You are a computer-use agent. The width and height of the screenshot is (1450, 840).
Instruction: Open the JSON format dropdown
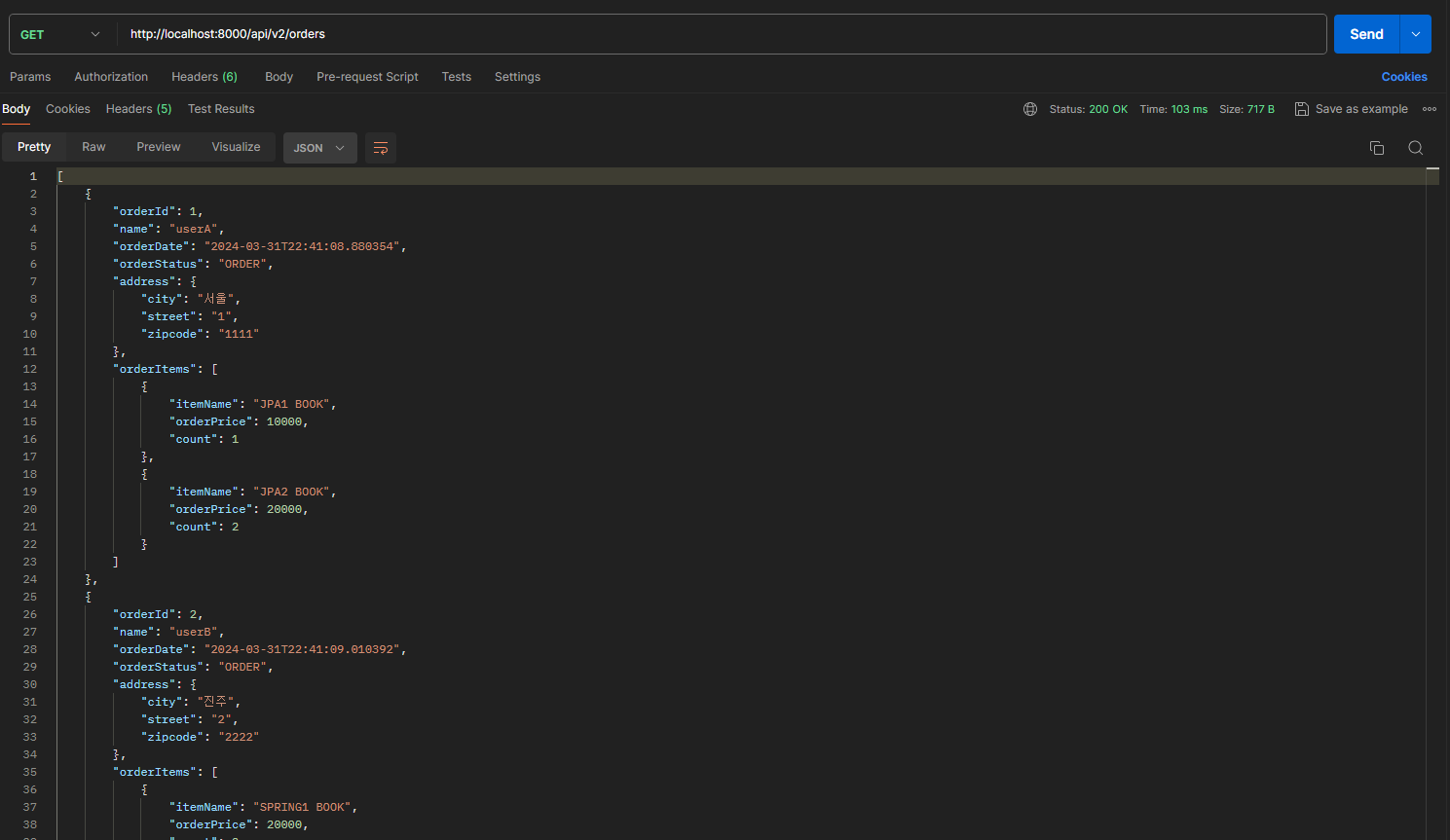[x=319, y=148]
